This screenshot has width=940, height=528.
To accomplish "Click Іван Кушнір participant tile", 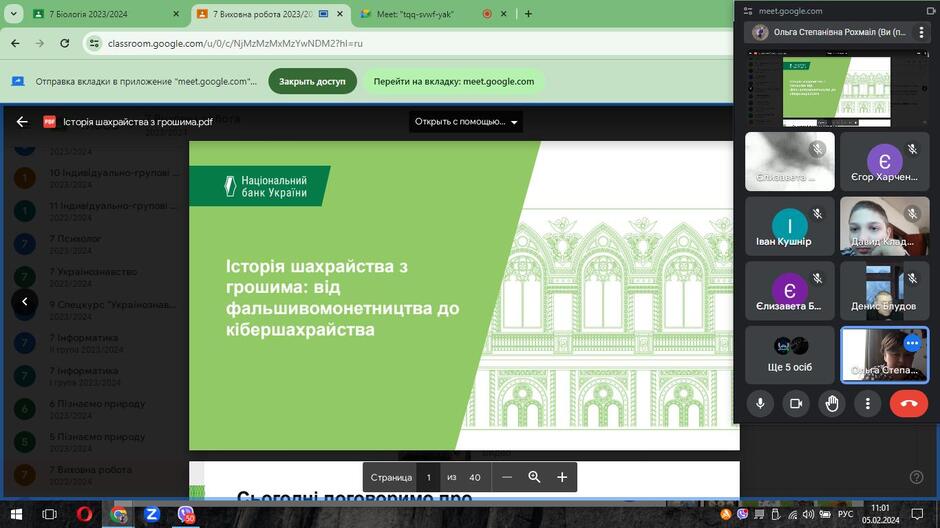I will (790, 227).
